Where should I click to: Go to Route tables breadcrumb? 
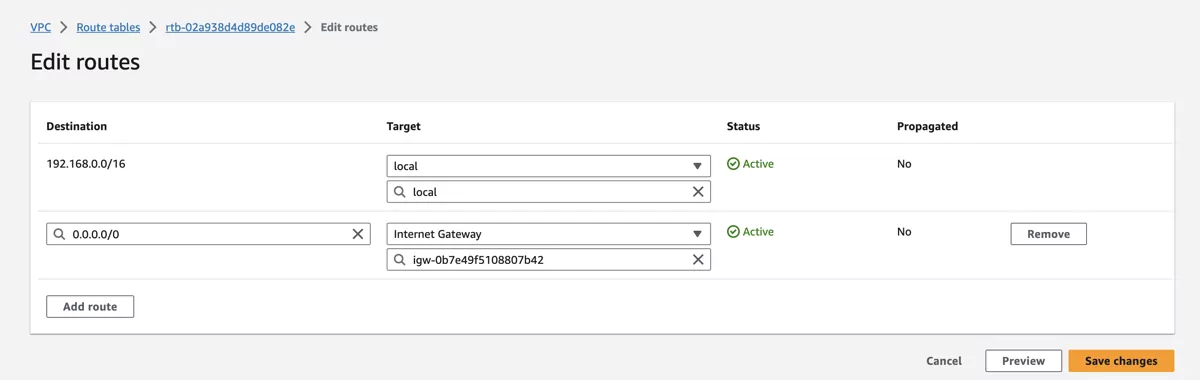click(x=108, y=27)
